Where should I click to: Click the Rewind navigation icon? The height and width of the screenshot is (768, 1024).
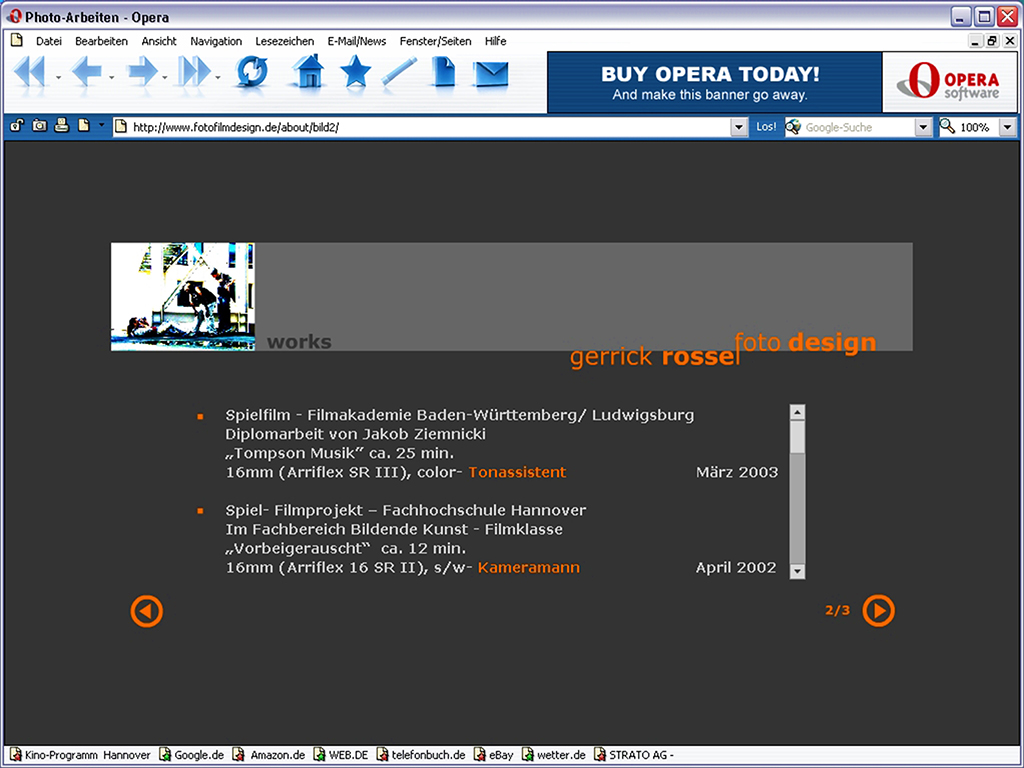(x=29, y=71)
